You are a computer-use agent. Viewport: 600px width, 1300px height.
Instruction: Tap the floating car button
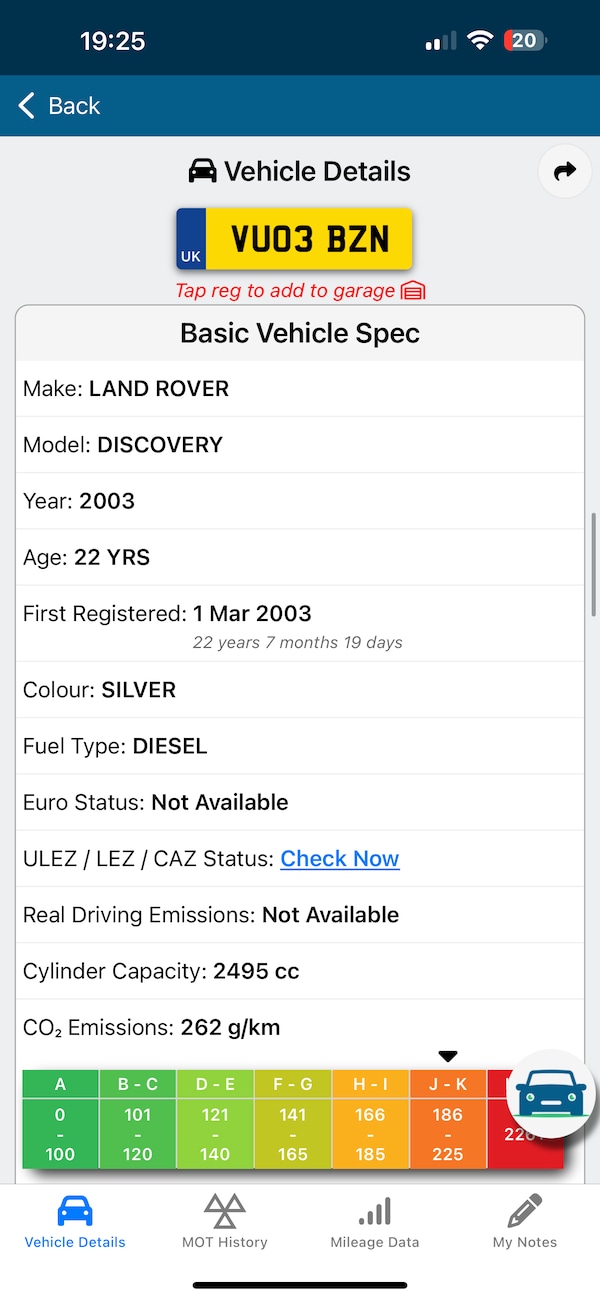[x=550, y=1095]
